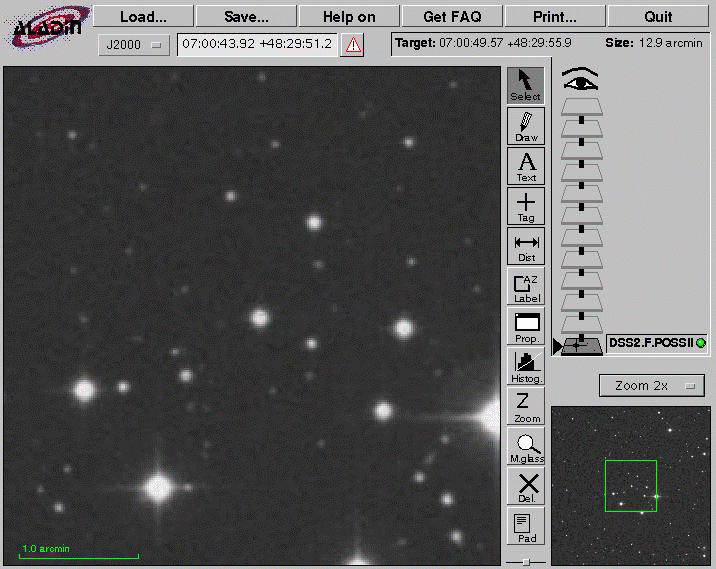The width and height of the screenshot is (716, 569).
Task: Toggle the eye visibility icon above layers
Action: point(580,79)
